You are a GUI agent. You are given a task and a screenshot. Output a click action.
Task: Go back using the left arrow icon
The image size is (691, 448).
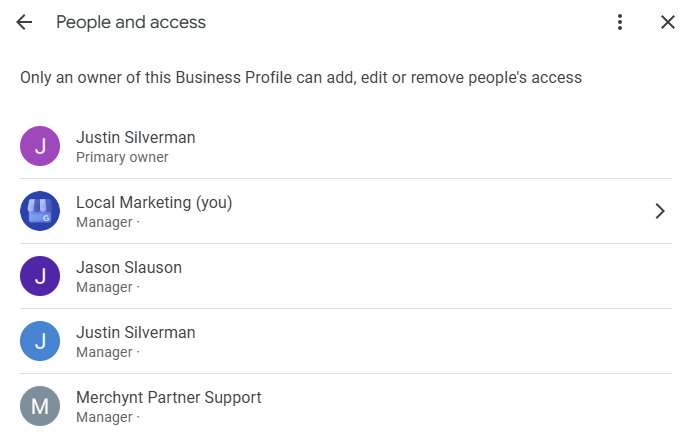pyautogui.click(x=24, y=22)
